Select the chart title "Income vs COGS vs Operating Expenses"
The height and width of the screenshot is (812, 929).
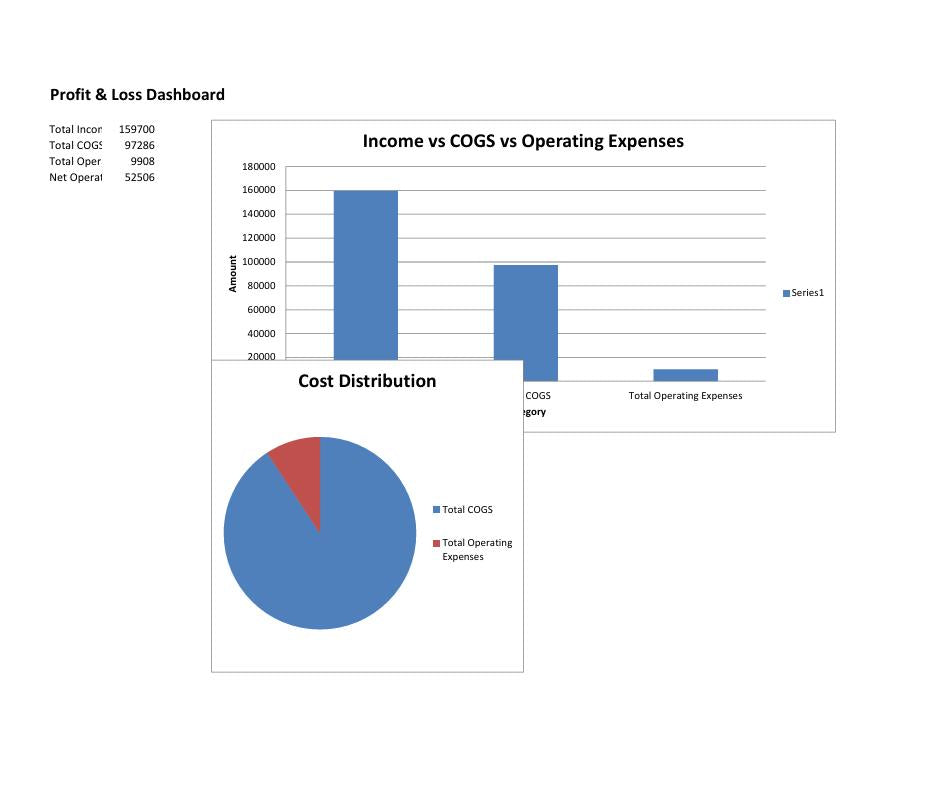tap(523, 141)
